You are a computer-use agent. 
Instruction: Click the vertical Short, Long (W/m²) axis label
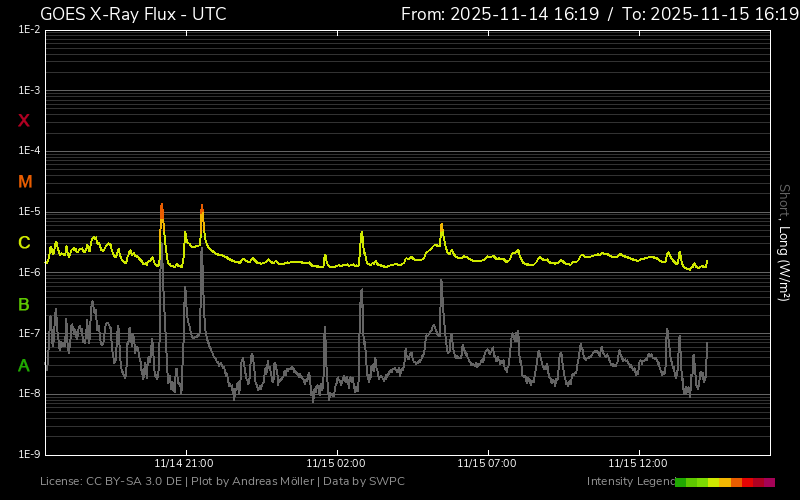[x=784, y=242]
